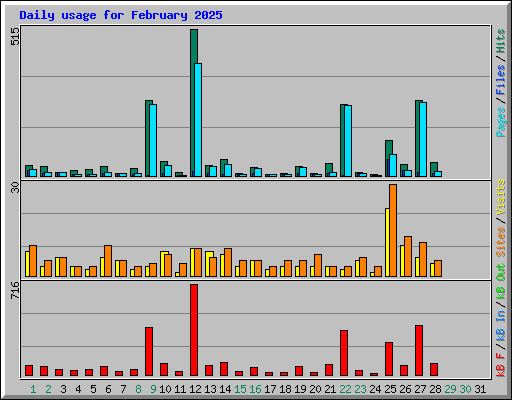Screen dimensions: 512x400
Task: Click day label 4 on the x-axis
Action: [x=78, y=389]
